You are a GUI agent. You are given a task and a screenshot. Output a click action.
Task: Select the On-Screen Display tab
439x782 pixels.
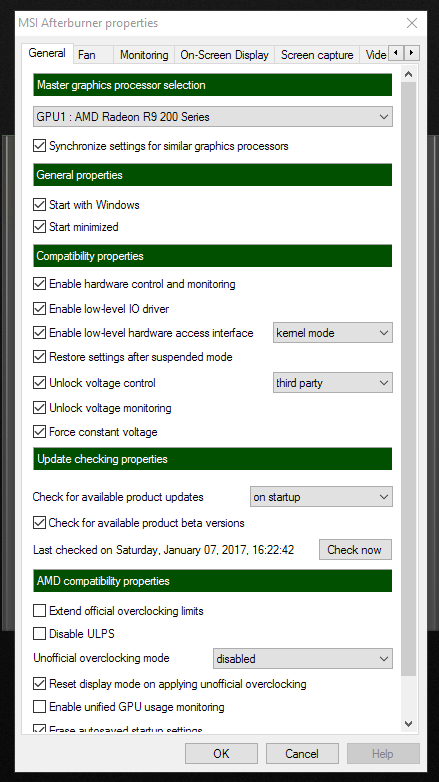(224, 54)
